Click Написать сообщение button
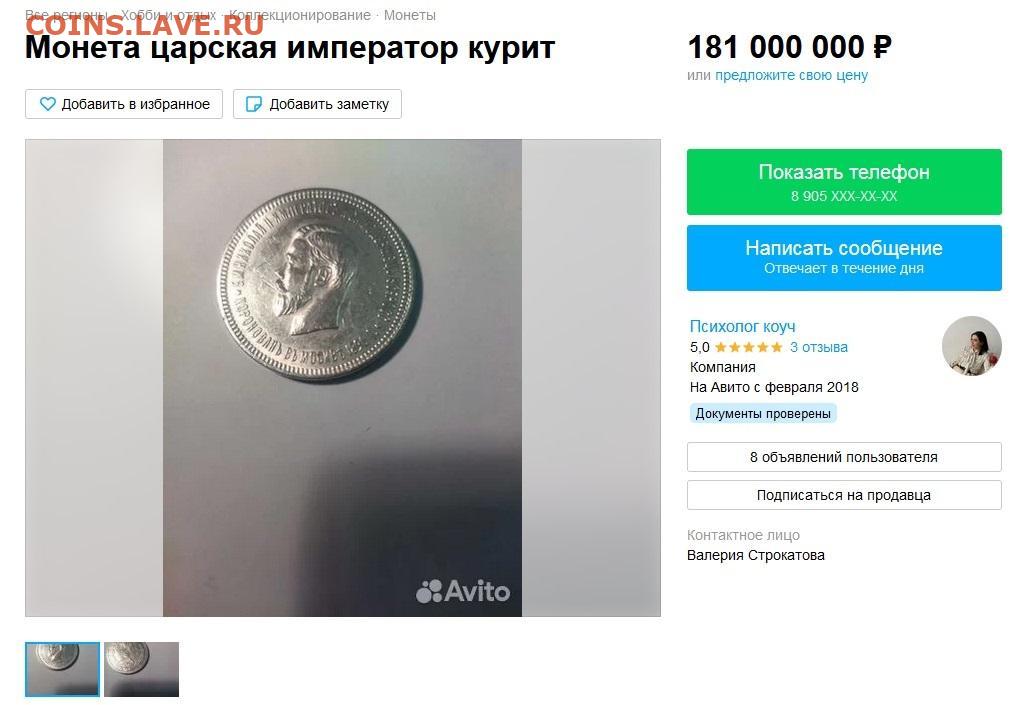The height and width of the screenshot is (705, 1023). [844, 258]
